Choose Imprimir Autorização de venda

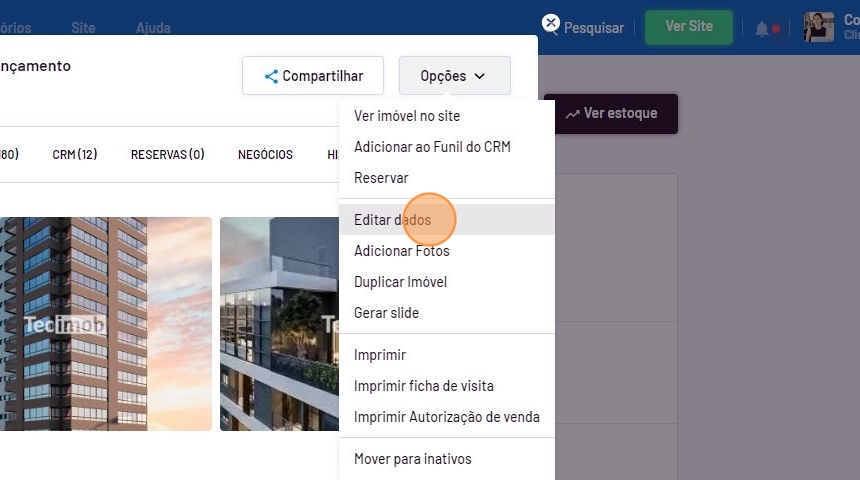446,417
